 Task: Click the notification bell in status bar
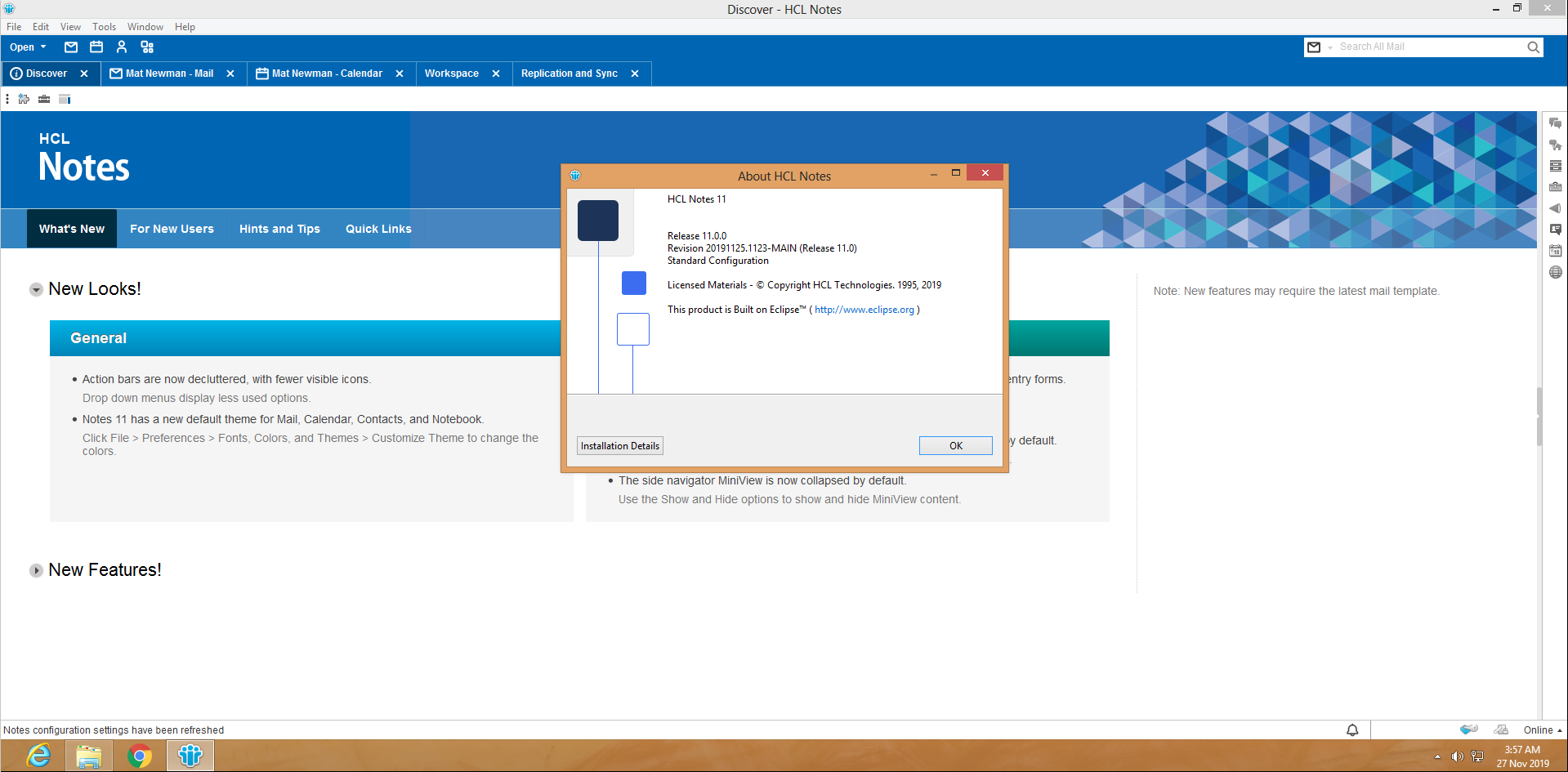[1352, 730]
